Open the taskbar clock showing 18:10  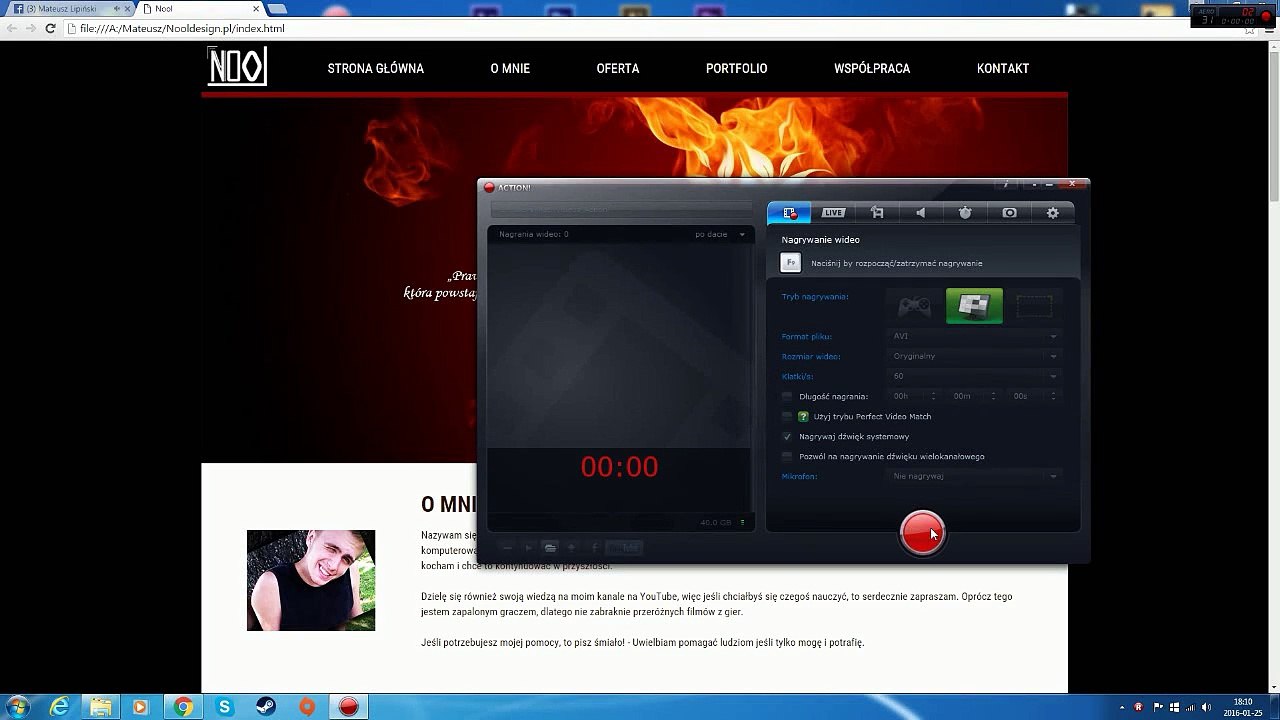point(1242,707)
